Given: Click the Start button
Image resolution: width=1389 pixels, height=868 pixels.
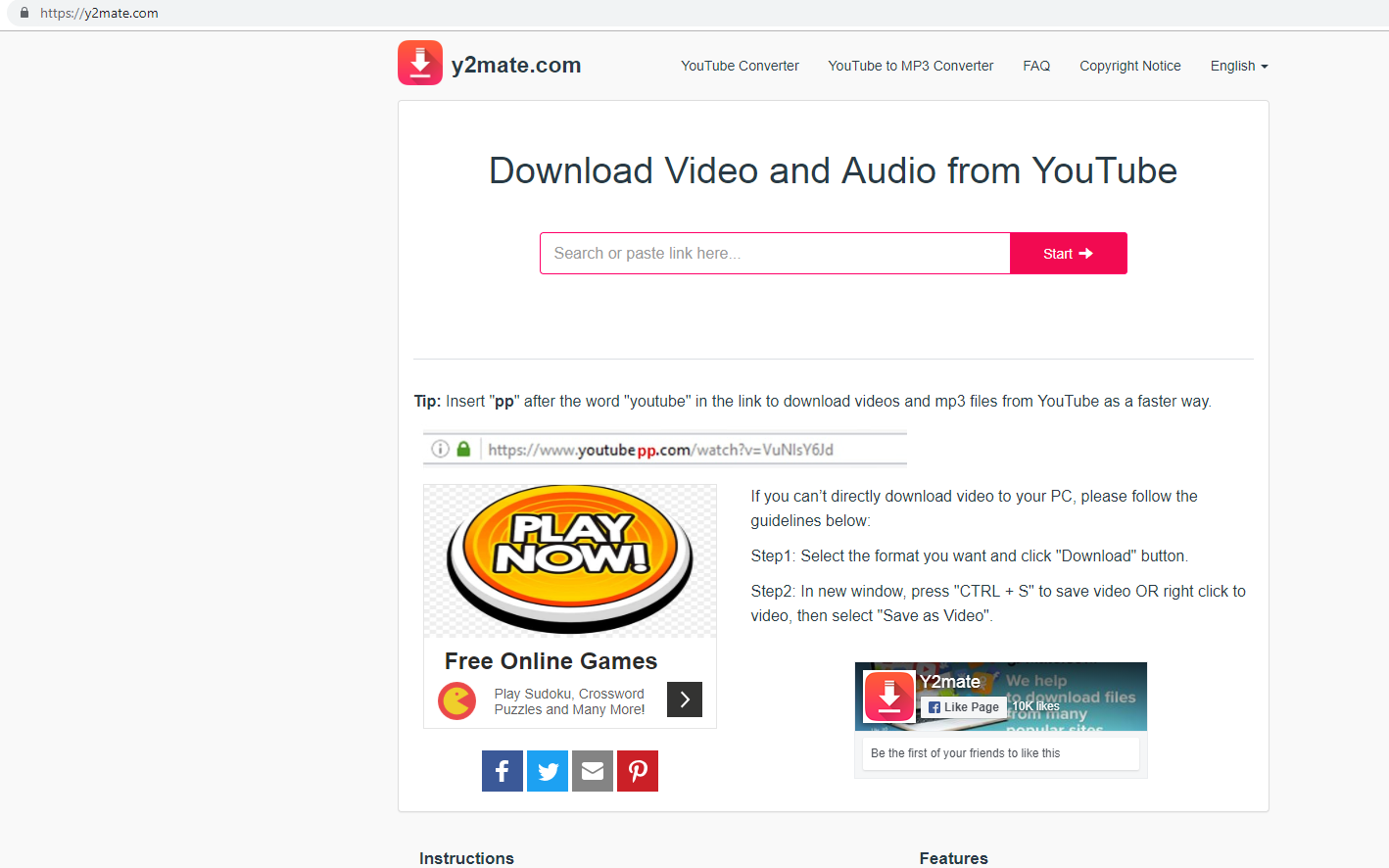Looking at the screenshot, I should (x=1069, y=253).
